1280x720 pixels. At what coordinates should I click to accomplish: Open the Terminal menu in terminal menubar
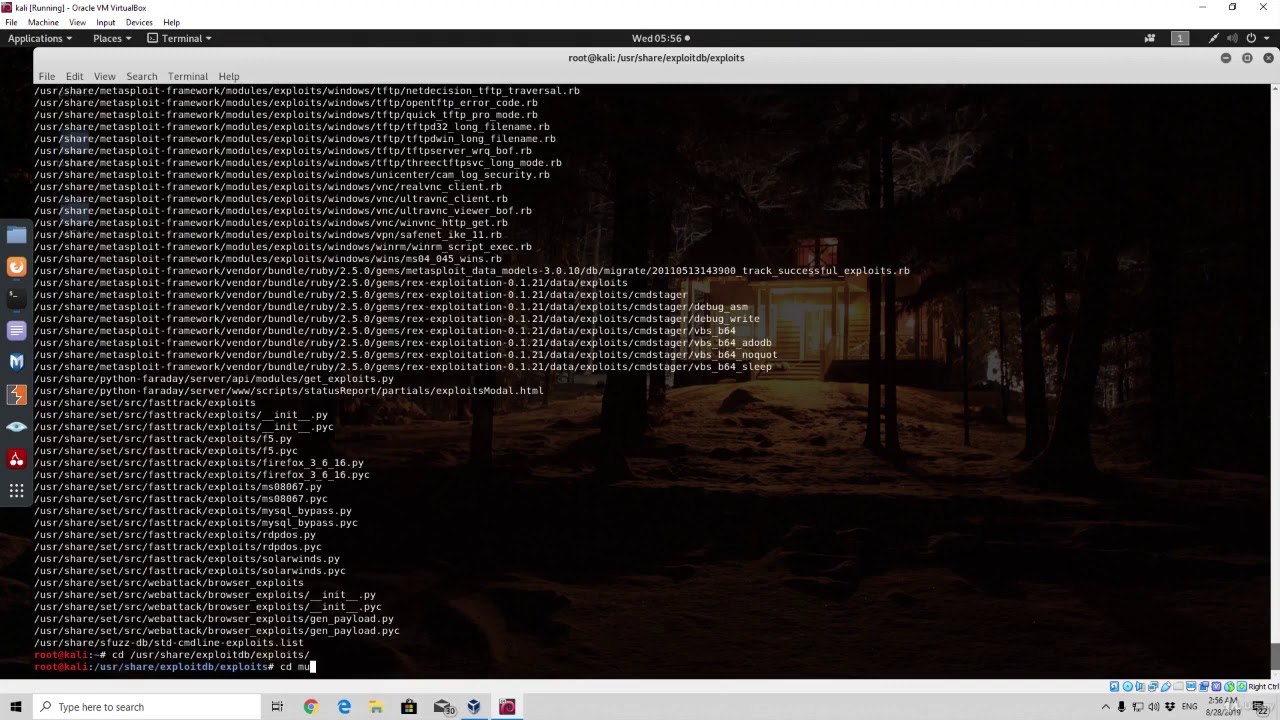click(x=187, y=76)
